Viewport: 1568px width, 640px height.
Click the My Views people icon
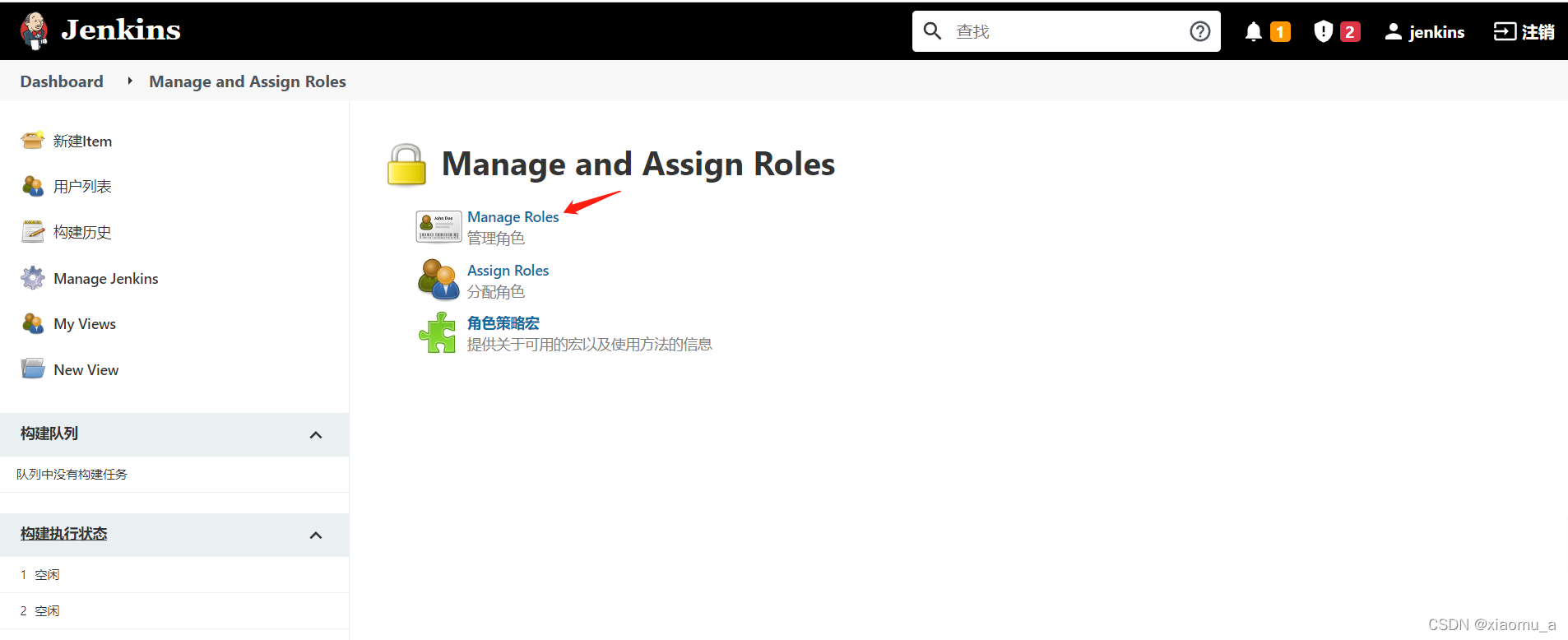click(33, 324)
